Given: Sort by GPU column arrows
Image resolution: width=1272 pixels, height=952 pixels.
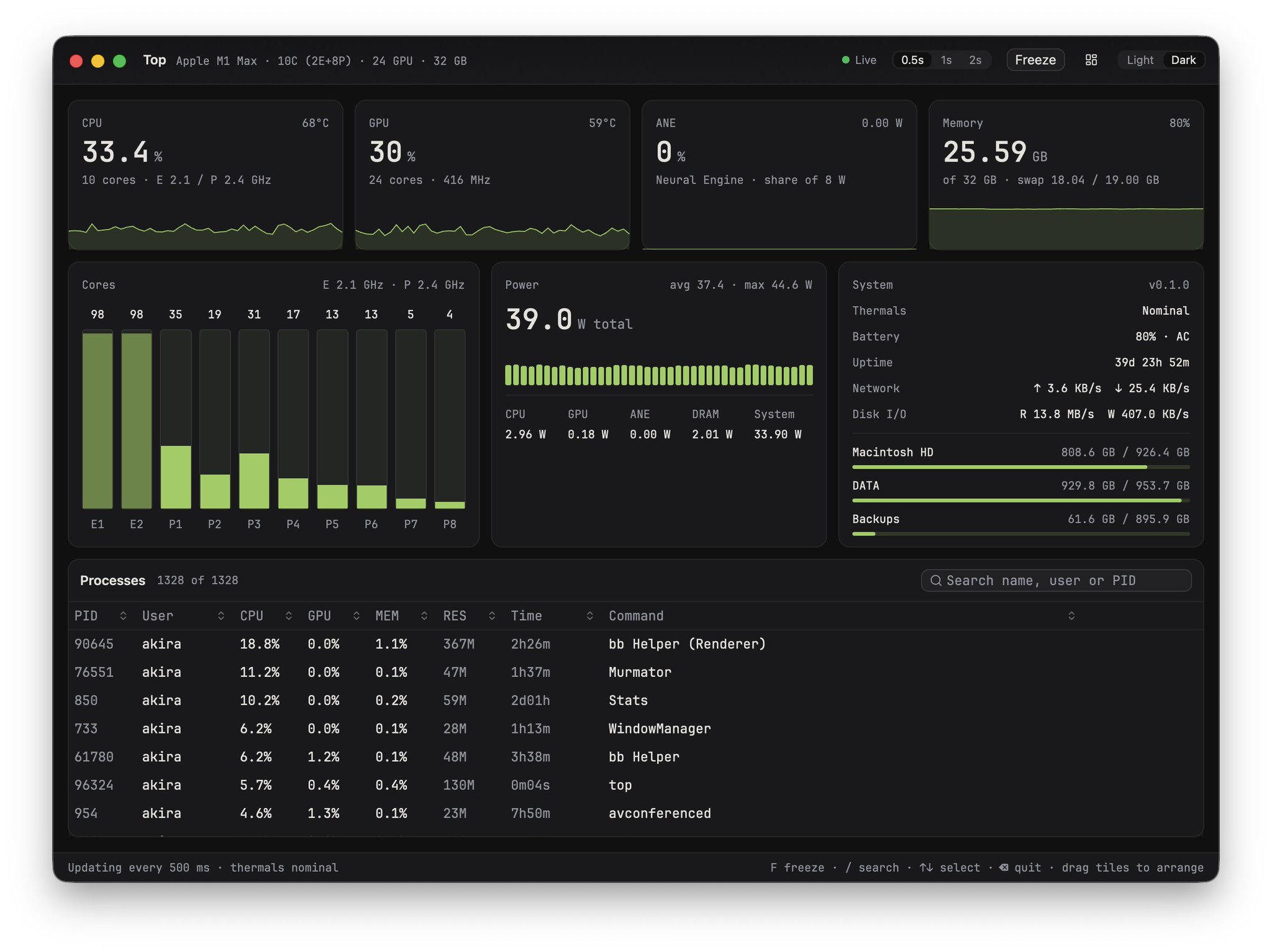Looking at the screenshot, I should pos(357,615).
